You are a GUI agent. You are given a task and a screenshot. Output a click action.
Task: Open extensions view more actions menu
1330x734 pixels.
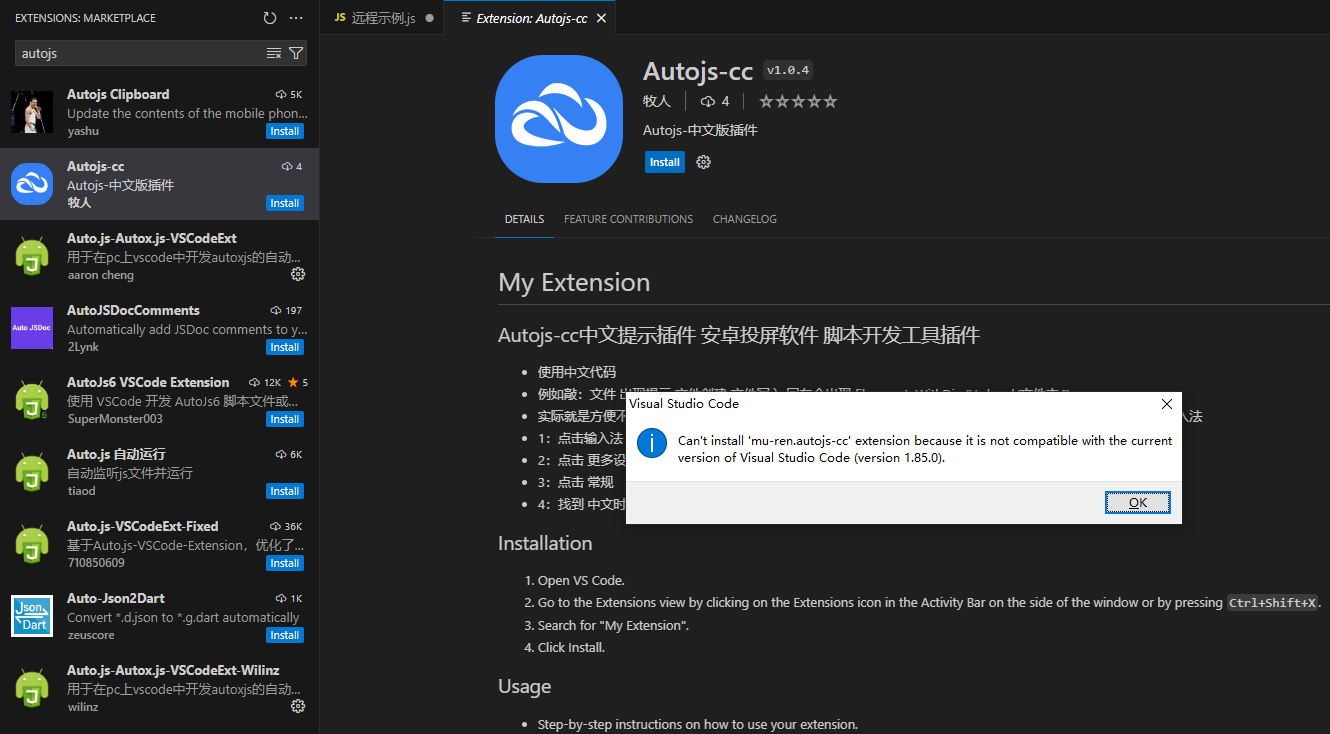point(296,18)
